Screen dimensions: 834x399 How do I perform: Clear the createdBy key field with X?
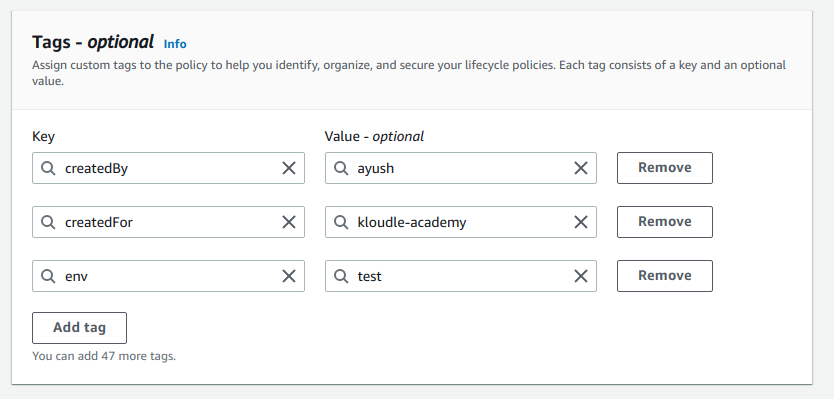pos(289,168)
